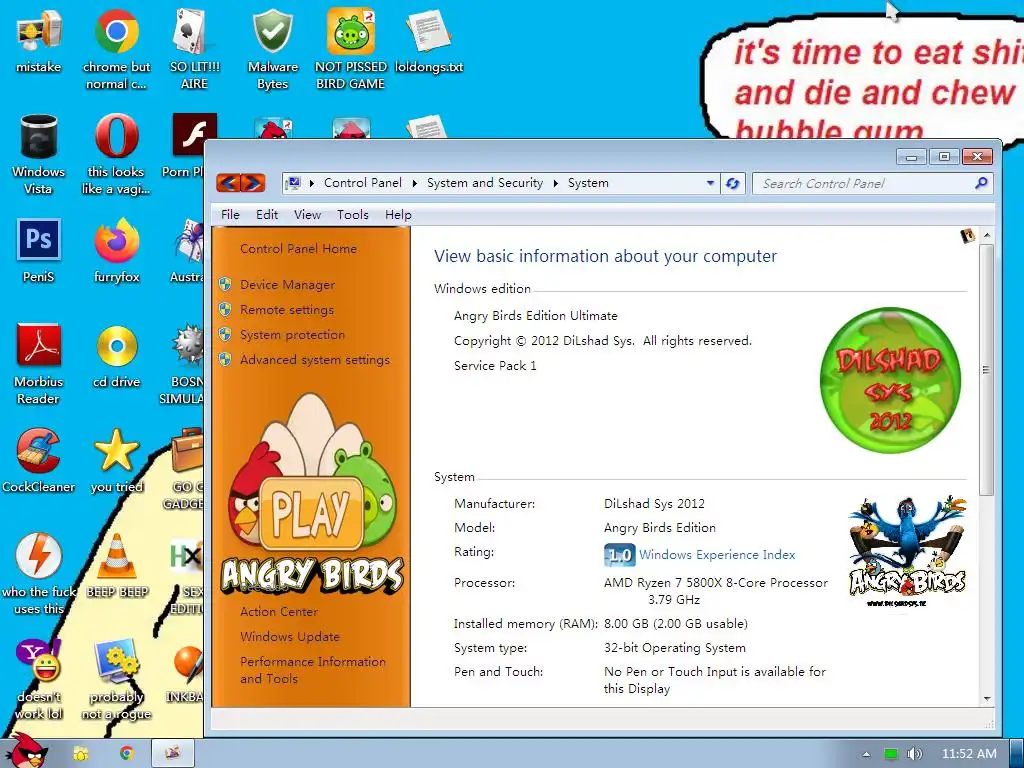Image resolution: width=1024 pixels, height=768 pixels.
Task: Expand the arrow before 'Control Panel' breadcrumb
Action: tap(311, 184)
